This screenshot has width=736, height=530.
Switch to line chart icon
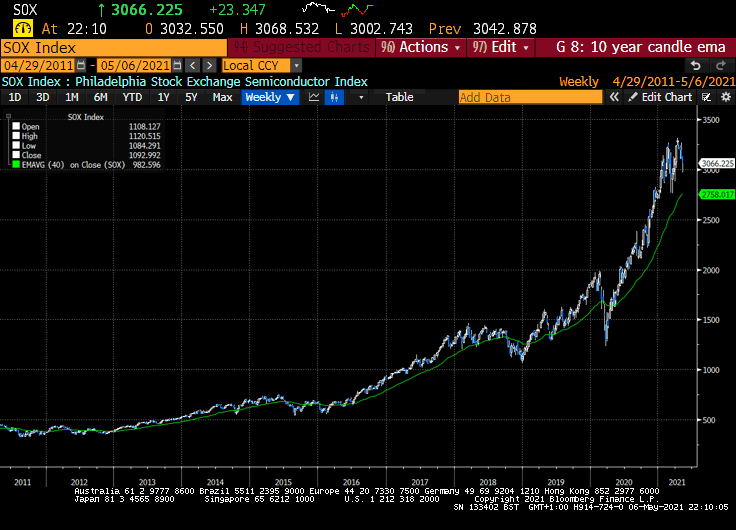tap(314, 97)
